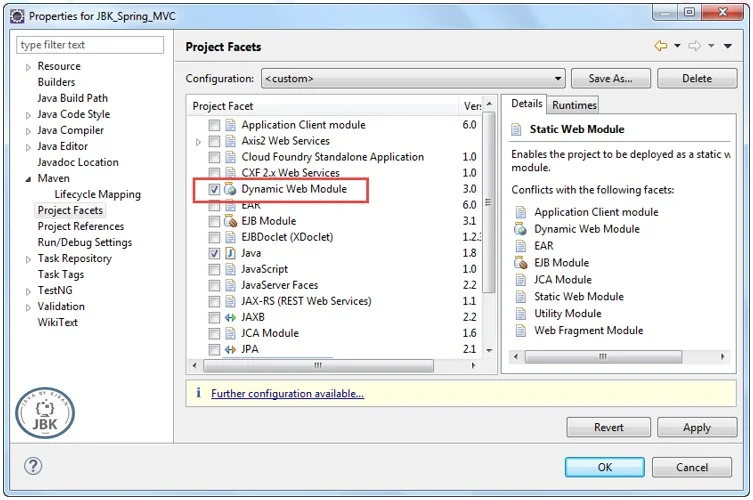This screenshot has width=753, height=500.
Task: Click the Axis2 Web Services facet icon
Action: pyautogui.click(x=231, y=141)
